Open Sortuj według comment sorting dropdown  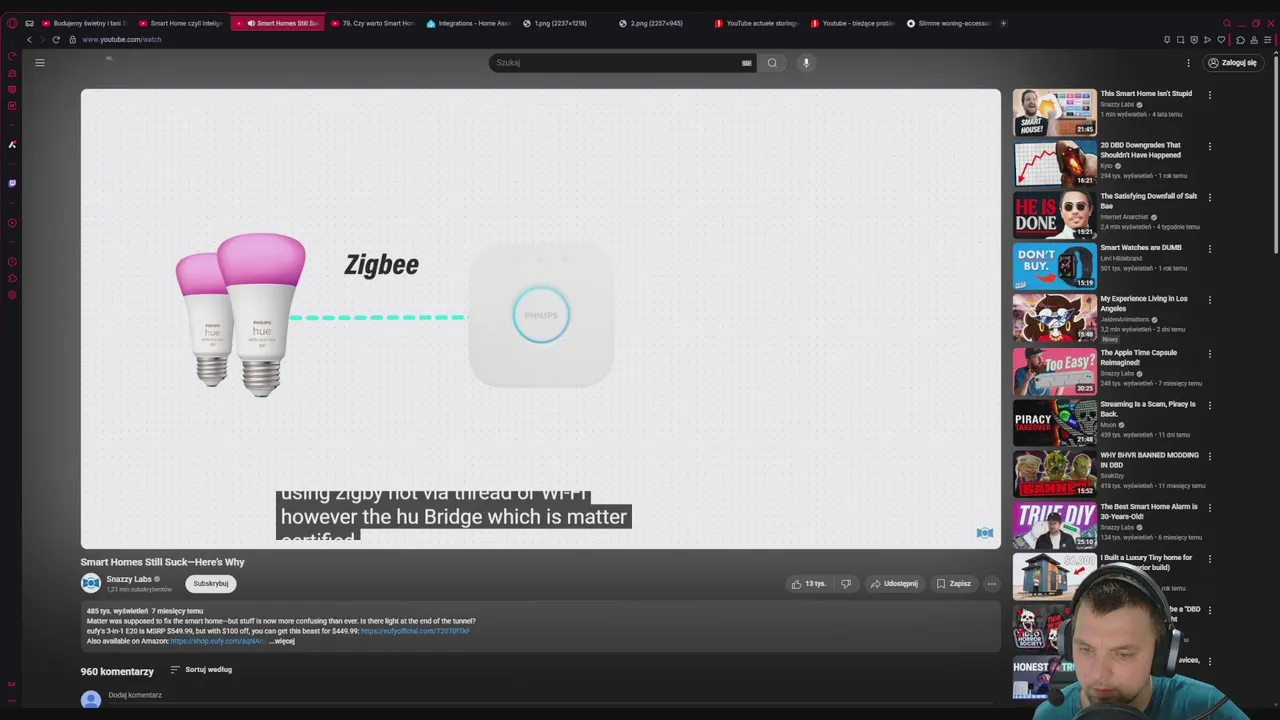point(201,670)
